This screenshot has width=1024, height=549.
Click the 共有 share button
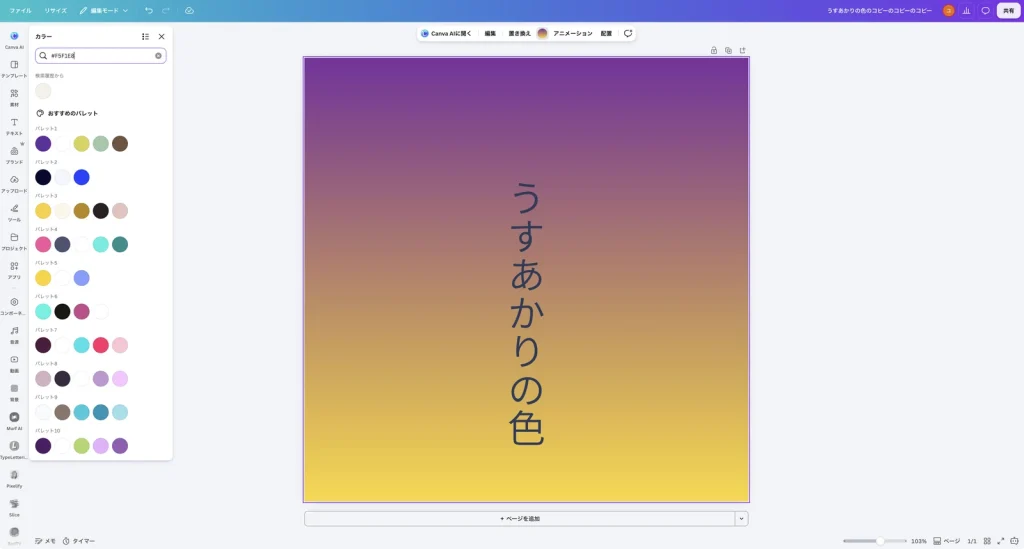(x=1008, y=10)
